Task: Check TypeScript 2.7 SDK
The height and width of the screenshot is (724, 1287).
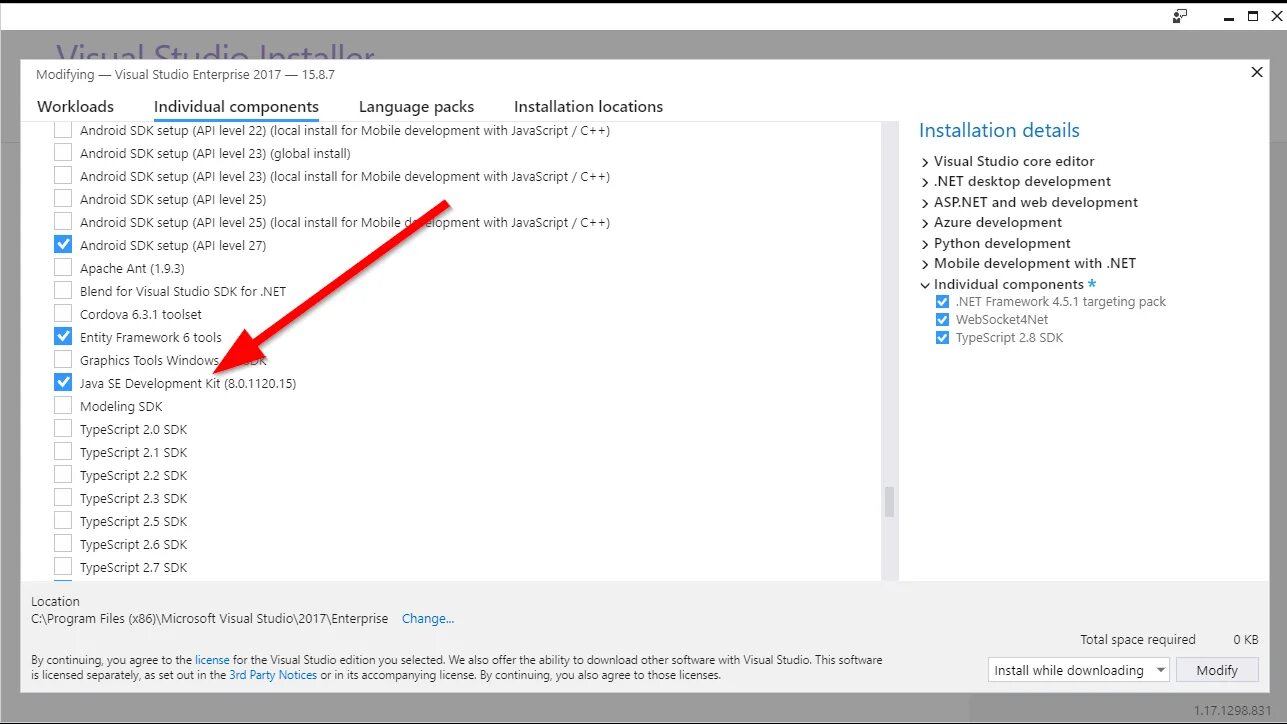Action: tap(63, 567)
